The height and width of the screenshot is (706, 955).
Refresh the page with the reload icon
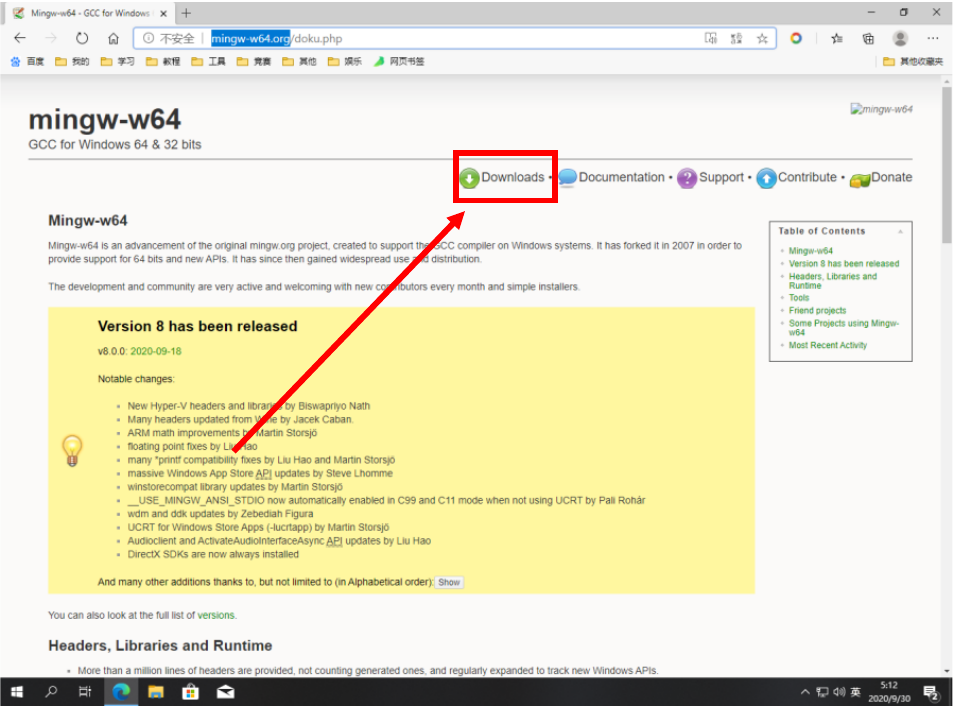(82, 38)
